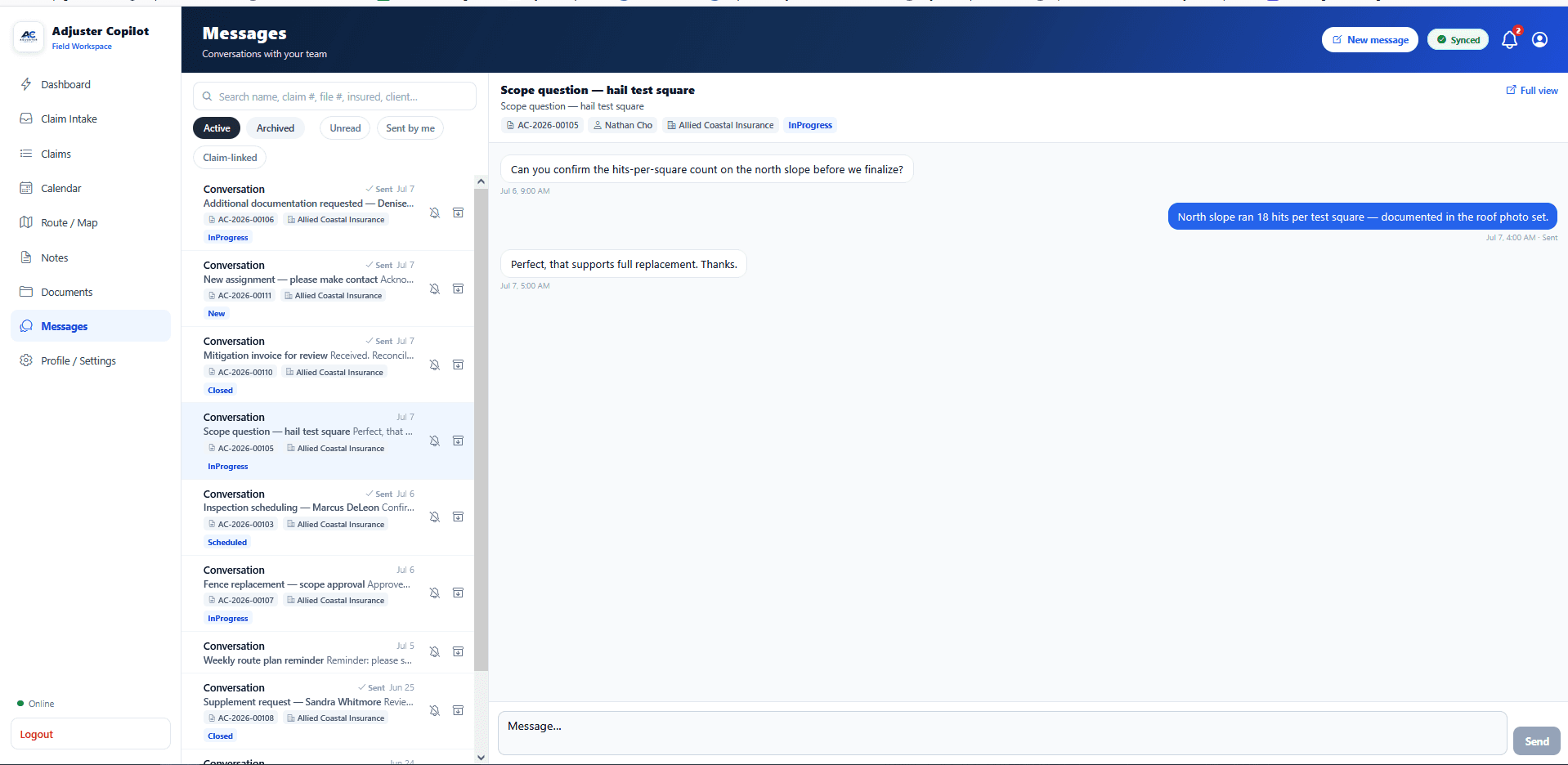
Task: Click the Send button
Action: click(x=1536, y=741)
